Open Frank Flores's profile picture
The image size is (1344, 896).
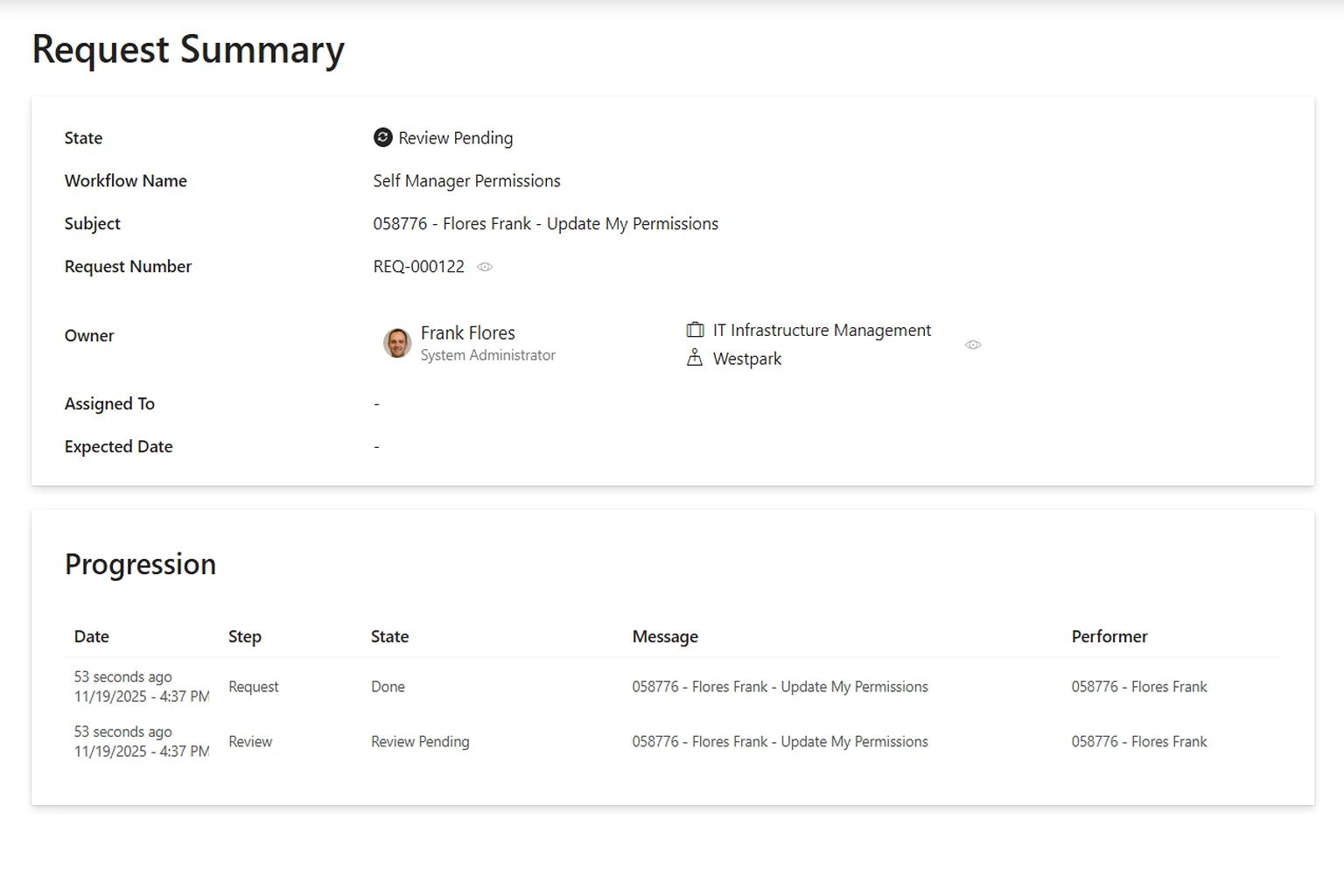(396, 343)
